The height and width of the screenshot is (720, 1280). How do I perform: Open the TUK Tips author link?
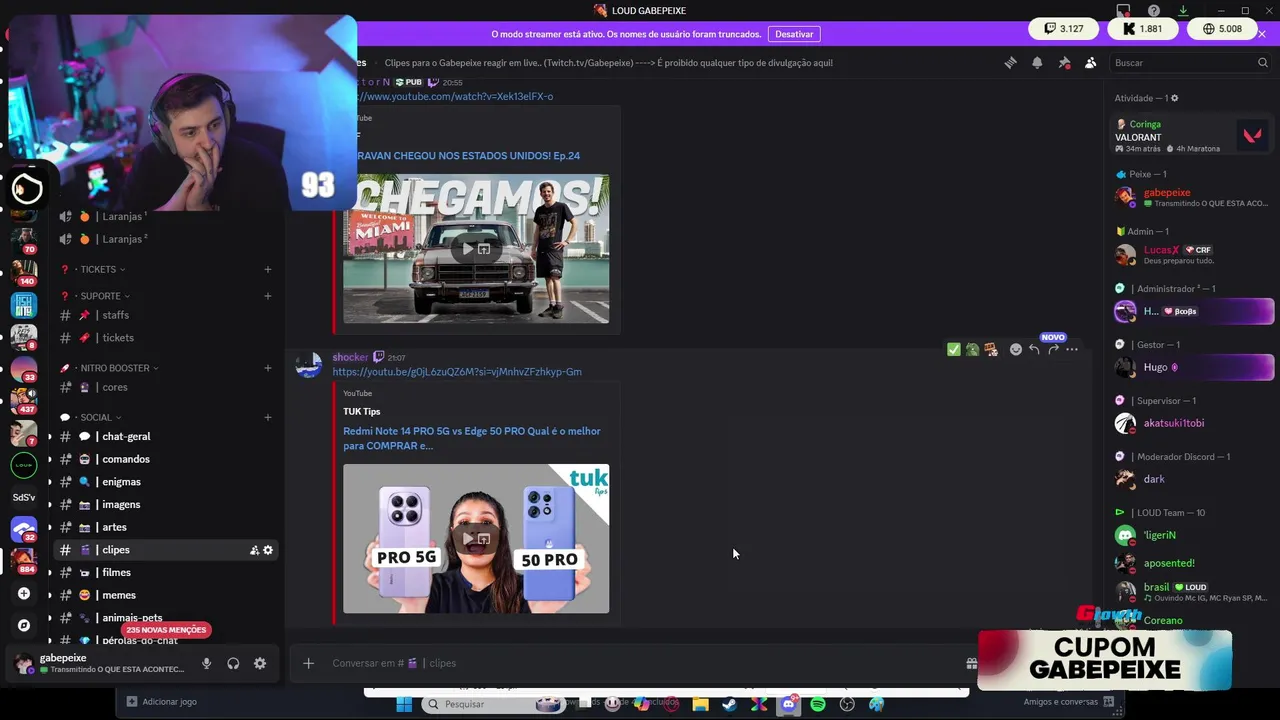tap(361, 411)
